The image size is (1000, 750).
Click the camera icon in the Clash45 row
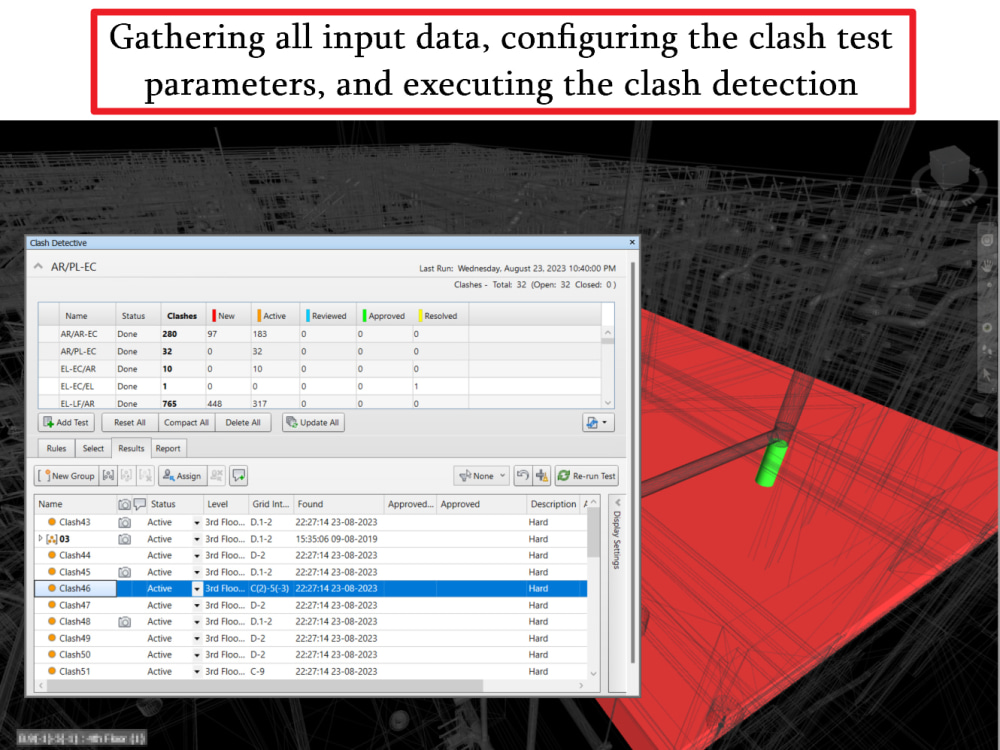(124, 572)
